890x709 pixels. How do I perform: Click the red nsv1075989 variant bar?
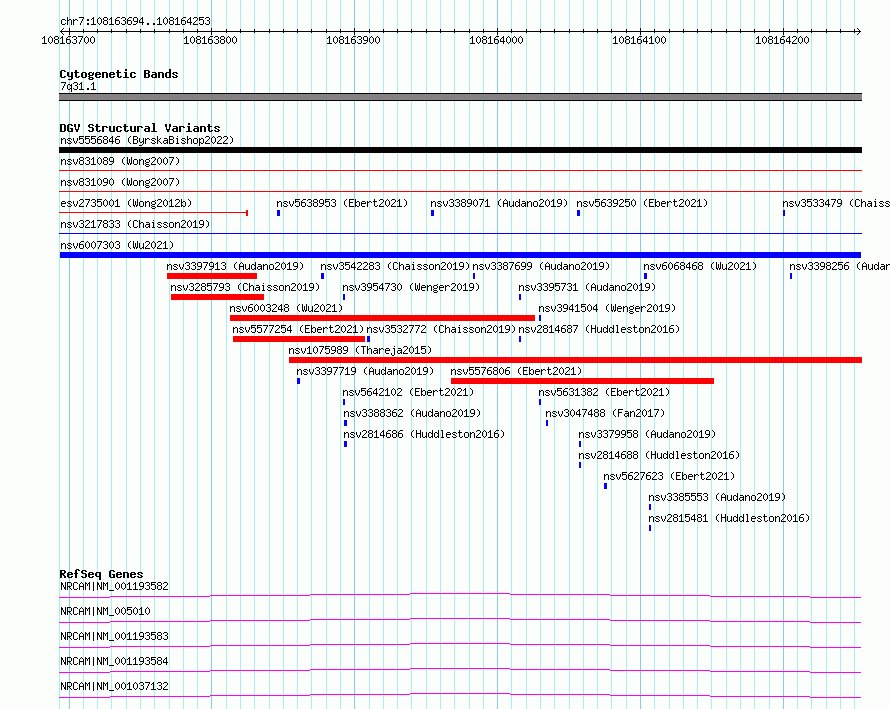[576, 360]
